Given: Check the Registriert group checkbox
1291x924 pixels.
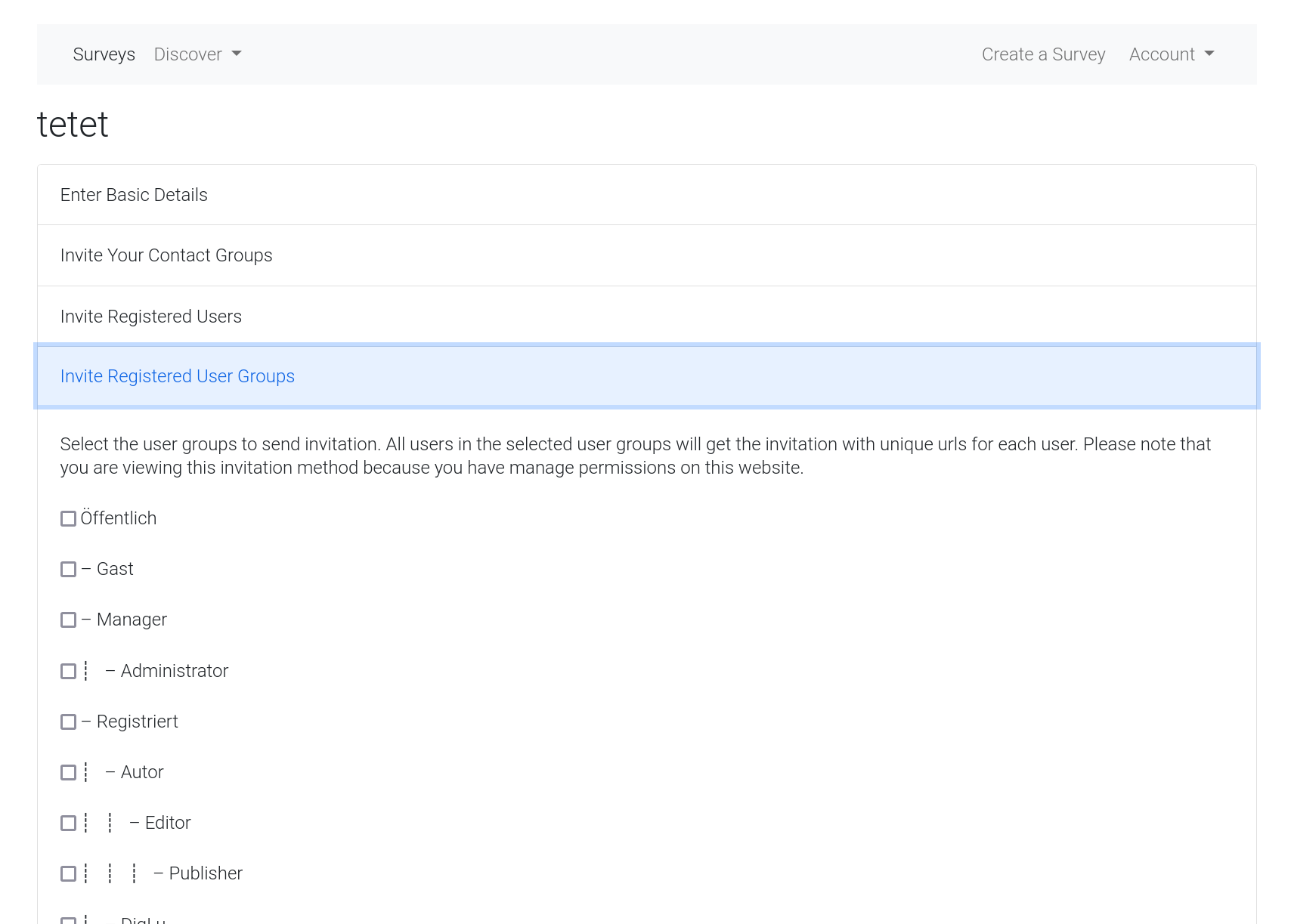Looking at the screenshot, I should [68, 722].
